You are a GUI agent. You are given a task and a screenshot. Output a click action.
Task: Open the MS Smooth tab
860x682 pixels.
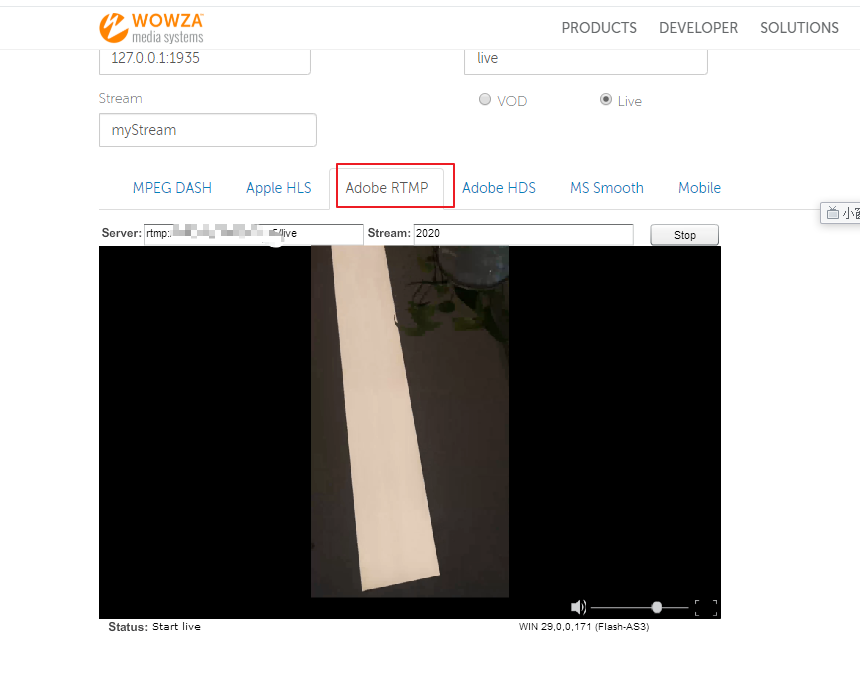click(606, 188)
